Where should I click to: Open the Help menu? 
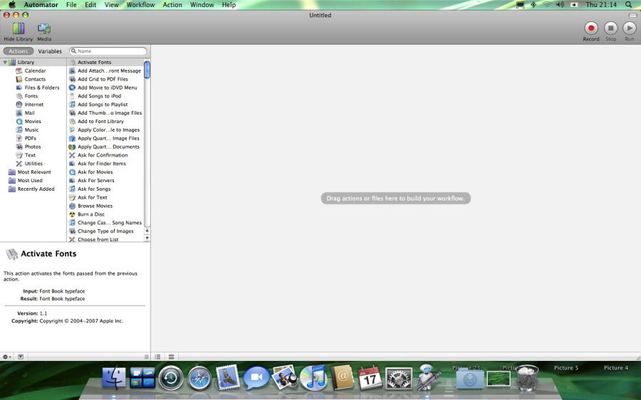point(229,5)
